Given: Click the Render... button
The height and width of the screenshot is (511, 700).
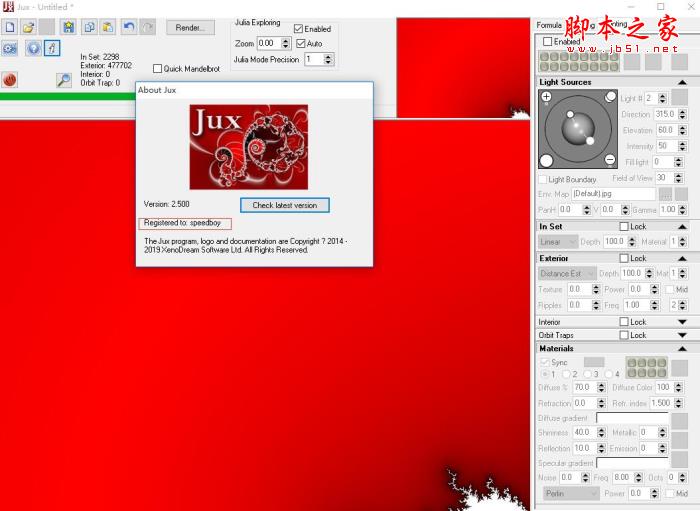Looking at the screenshot, I should [x=190, y=28].
